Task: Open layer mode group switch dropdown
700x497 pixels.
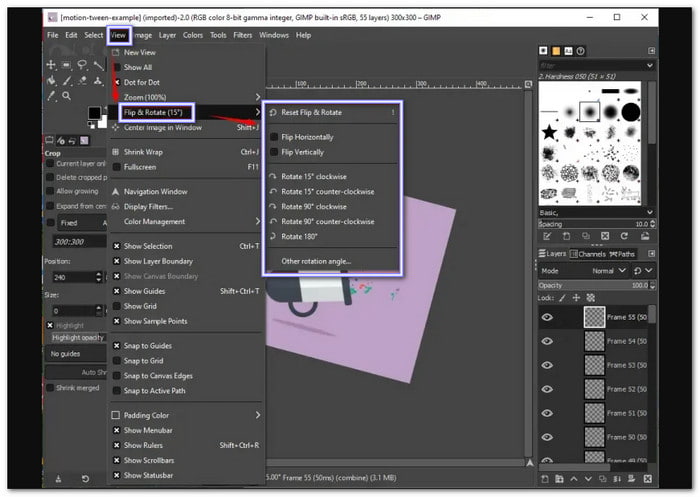Action: [643, 271]
